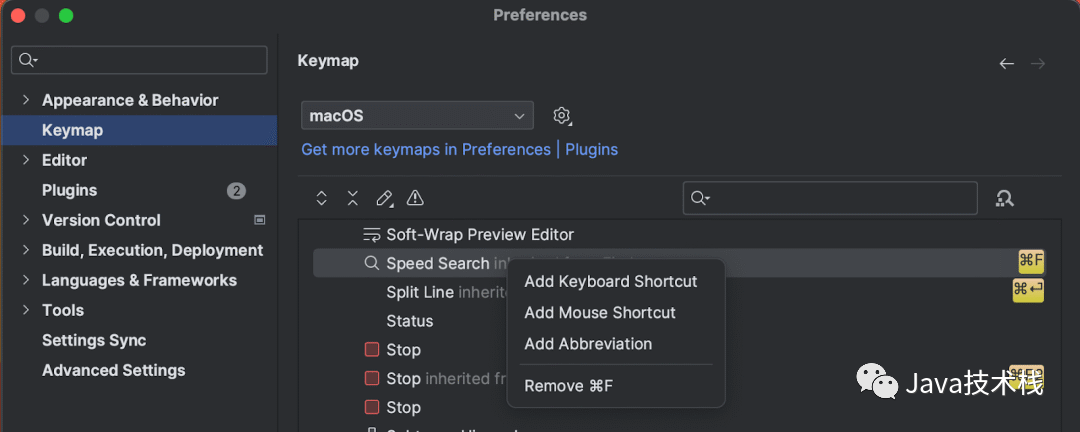Screen dimensions: 1080x432
Task: Select the Split Line action row
Action: point(678,292)
